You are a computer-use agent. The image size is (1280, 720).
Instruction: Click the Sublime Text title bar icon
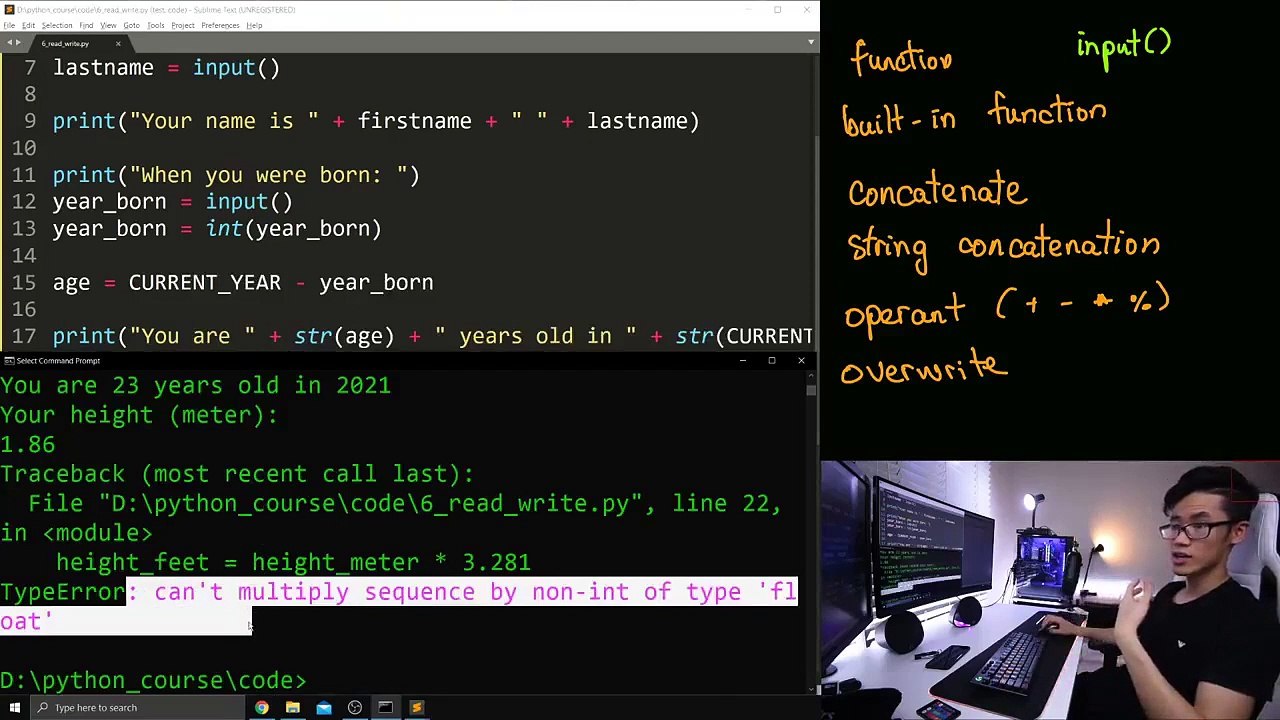(8, 9)
